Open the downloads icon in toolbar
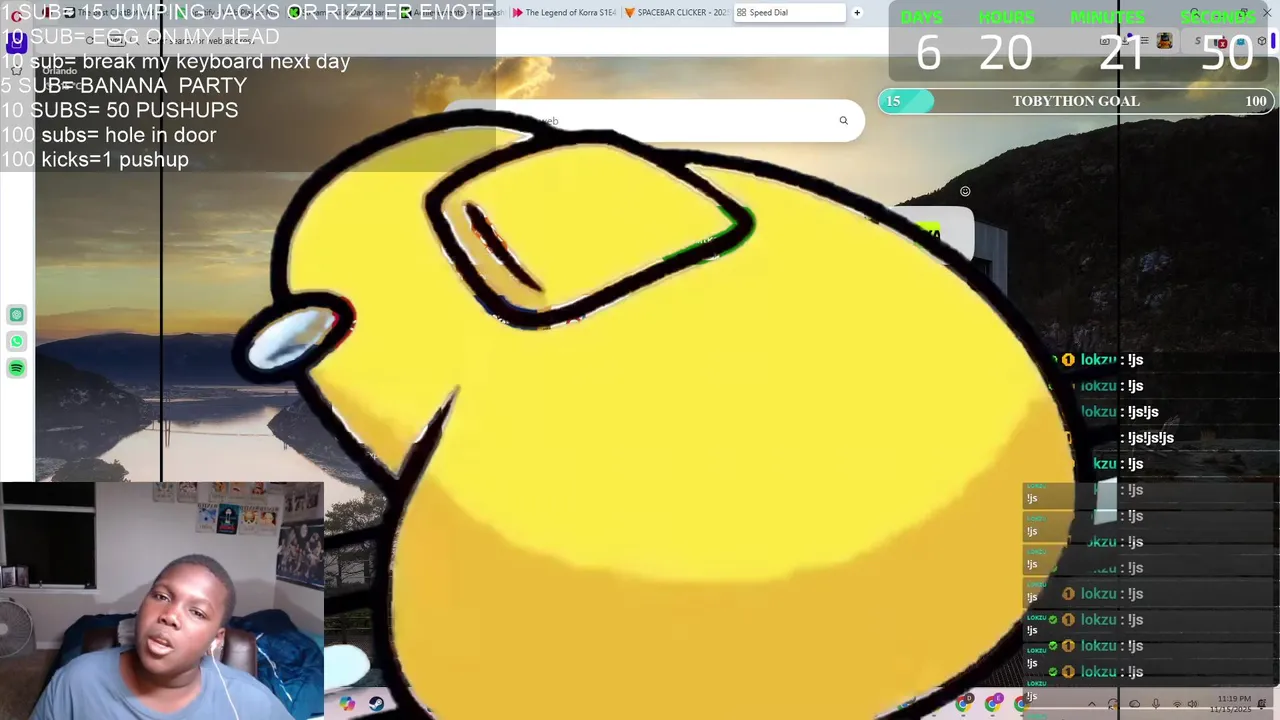Viewport: 1280px width, 720px height. point(1125,41)
